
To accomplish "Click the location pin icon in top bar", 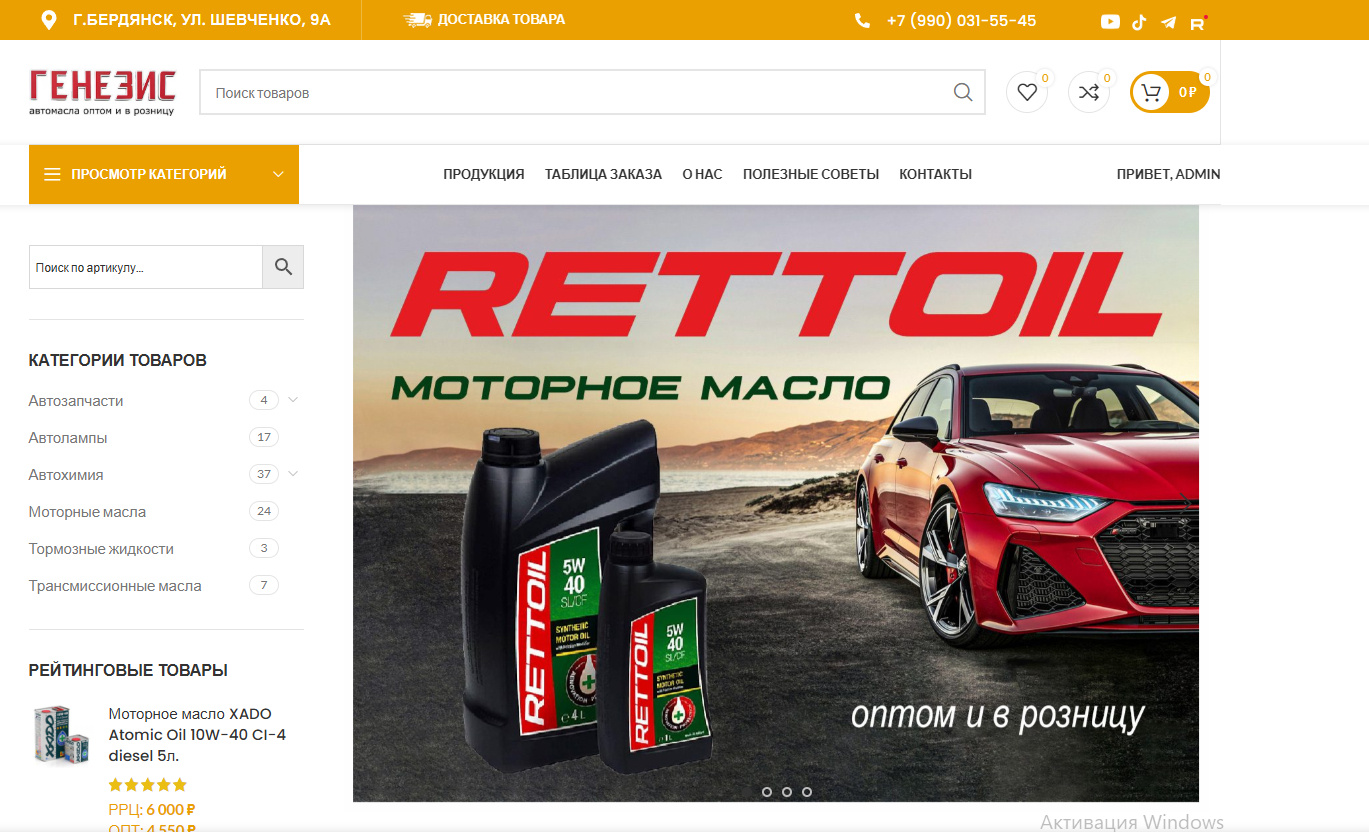I will (x=49, y=20).
